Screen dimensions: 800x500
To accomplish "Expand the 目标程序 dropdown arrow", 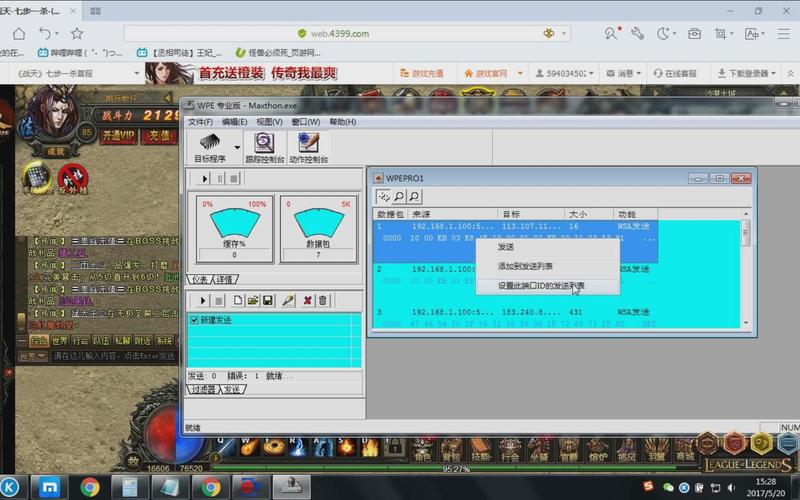I will 237,147.
